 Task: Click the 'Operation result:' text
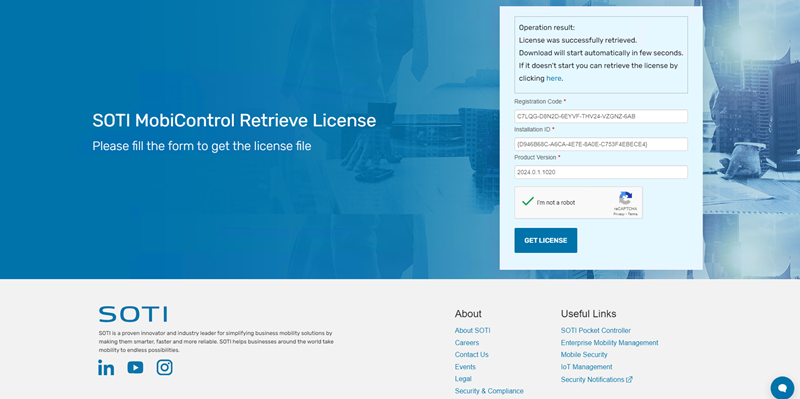click(546, 28)
